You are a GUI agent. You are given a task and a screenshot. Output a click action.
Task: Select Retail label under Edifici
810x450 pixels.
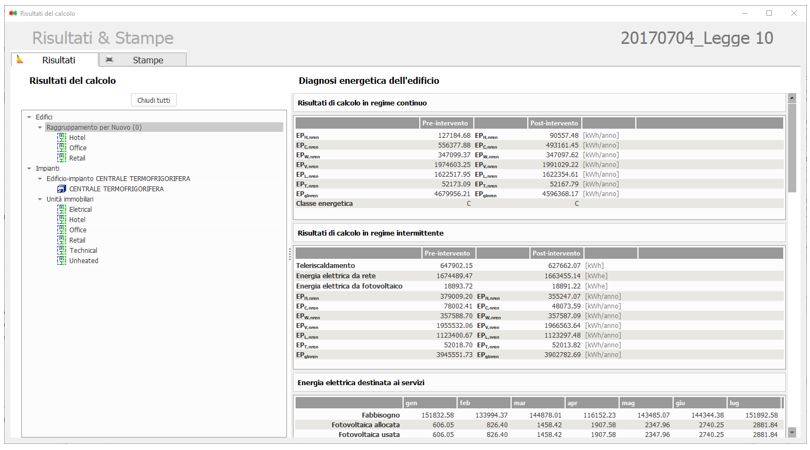click(x=77, y=158)
